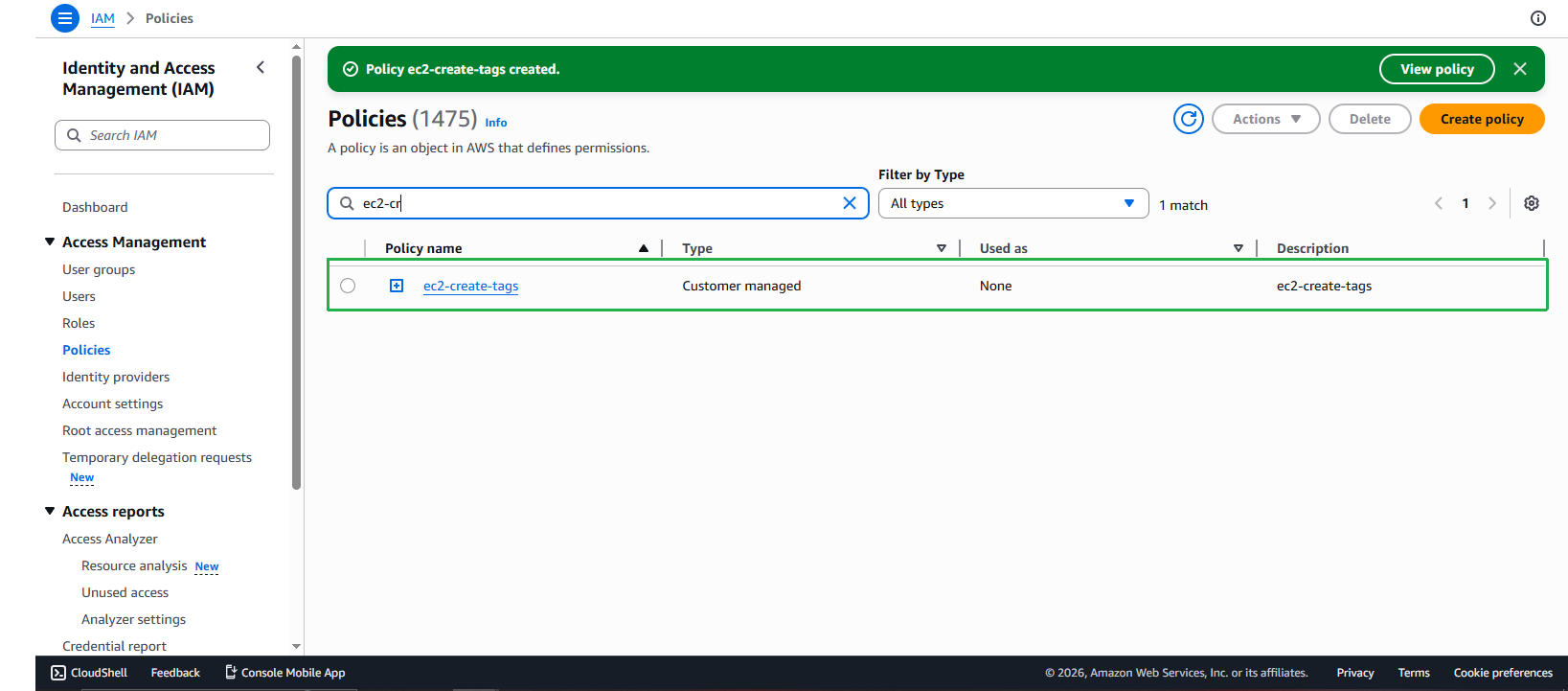
Task: Open Root access management in the sidebar
Action: pyautogui.click(x=140, y=430)
